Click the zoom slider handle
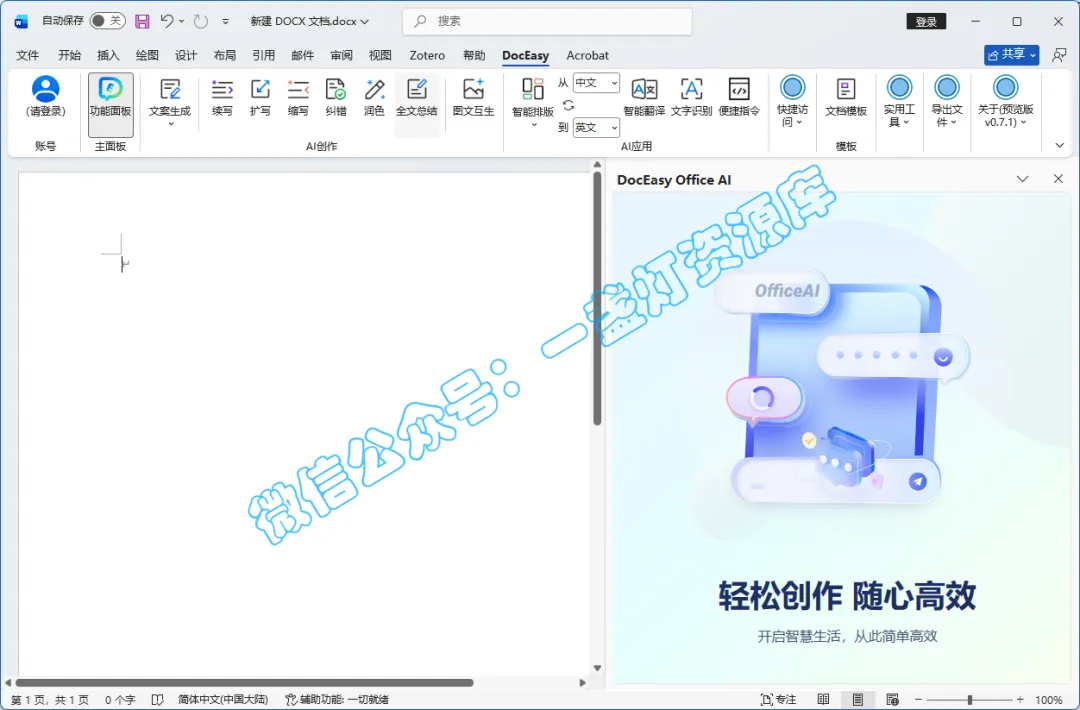The image size is (1080, 710). coord(970,700)
